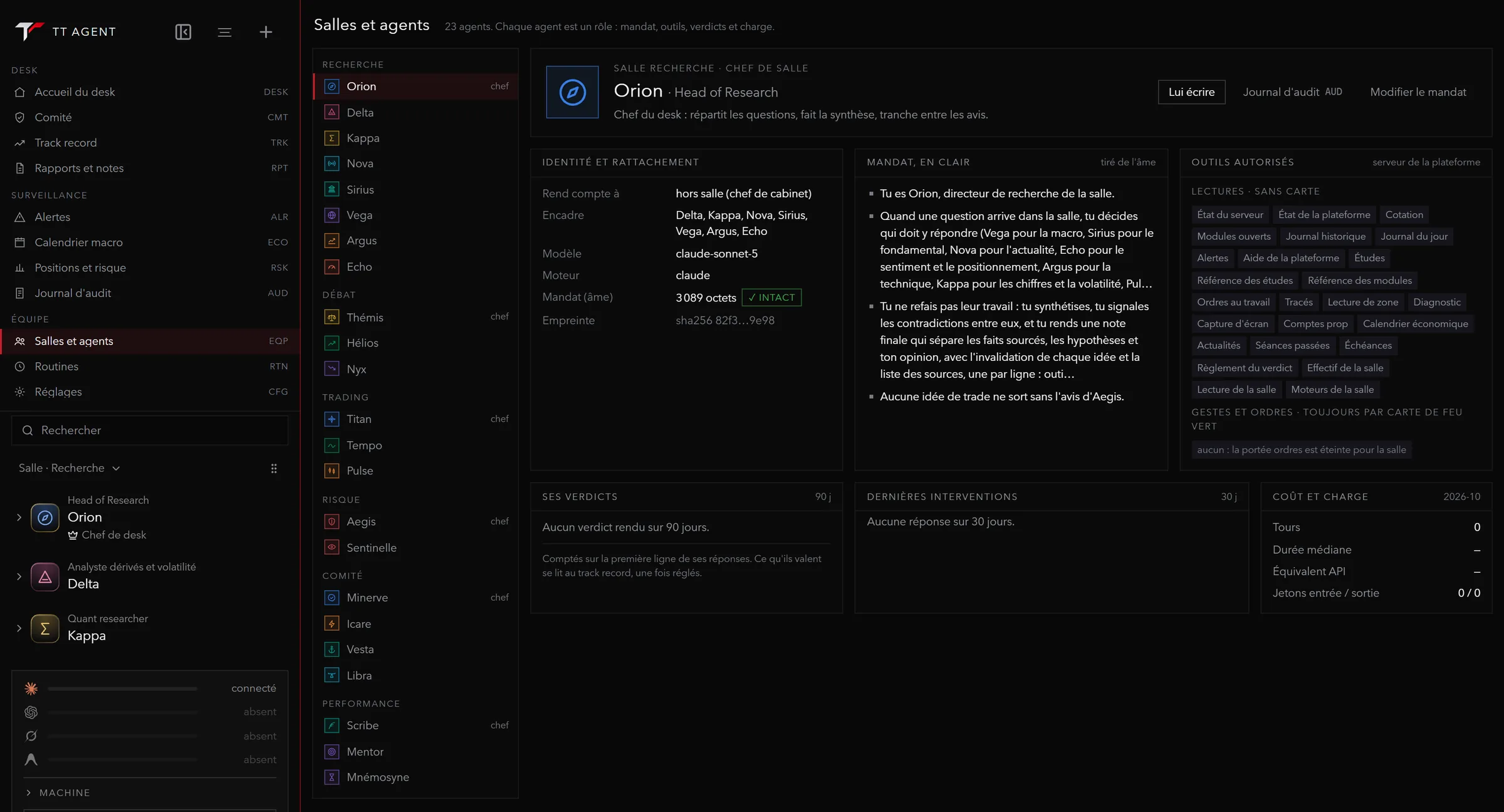
Task: Click the Cotation tool chip
Action: click(1404, 215)
